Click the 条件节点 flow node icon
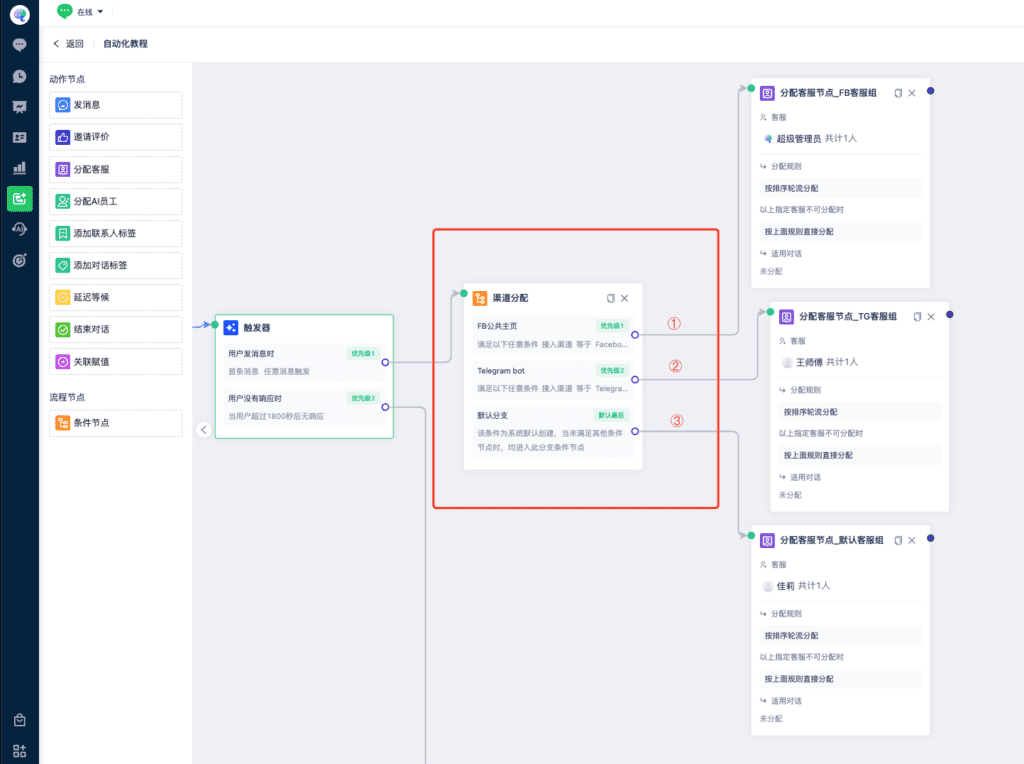Image resolution: width=1024 pixels, height=764 pixels. click(x=63, y=422)
